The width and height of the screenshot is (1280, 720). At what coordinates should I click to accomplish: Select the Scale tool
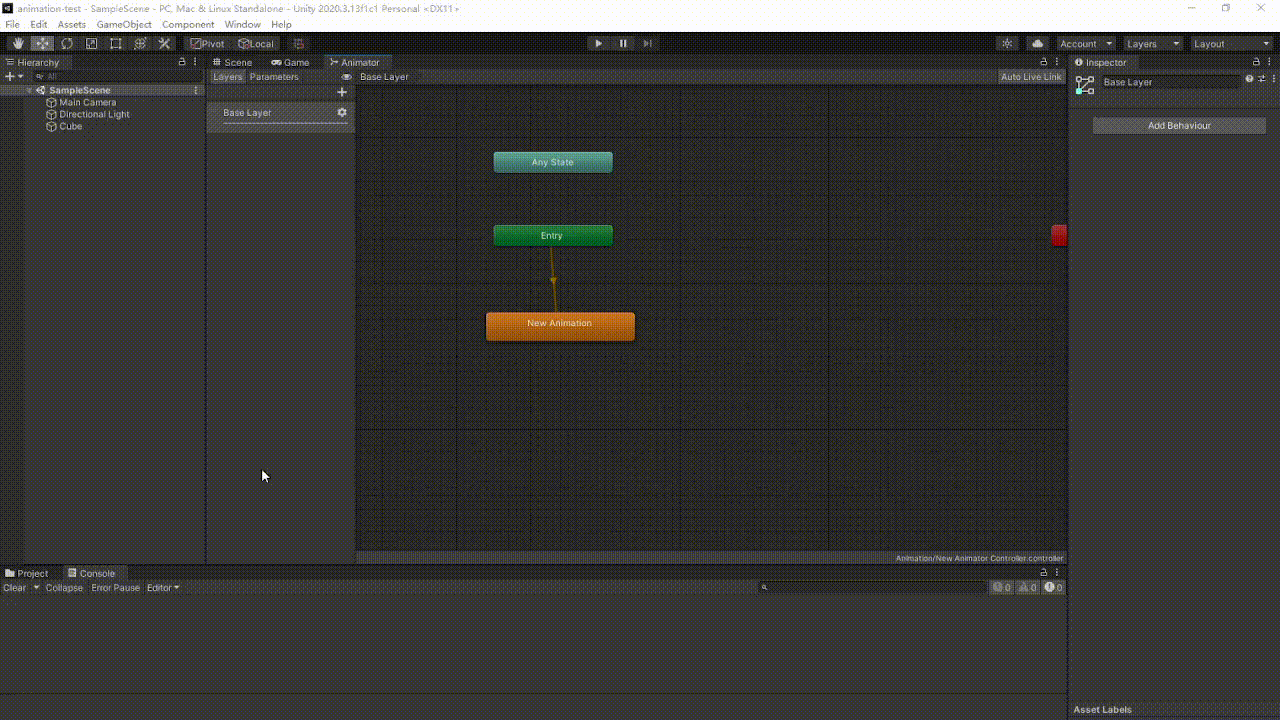pos(91,43)
